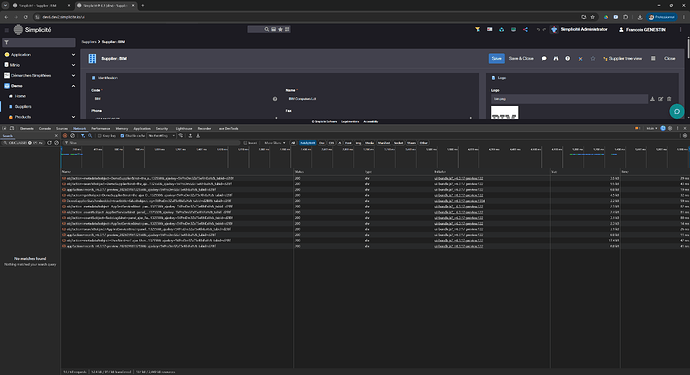
Task: Click the record network log red icon
Action: (x=65, y=136)
